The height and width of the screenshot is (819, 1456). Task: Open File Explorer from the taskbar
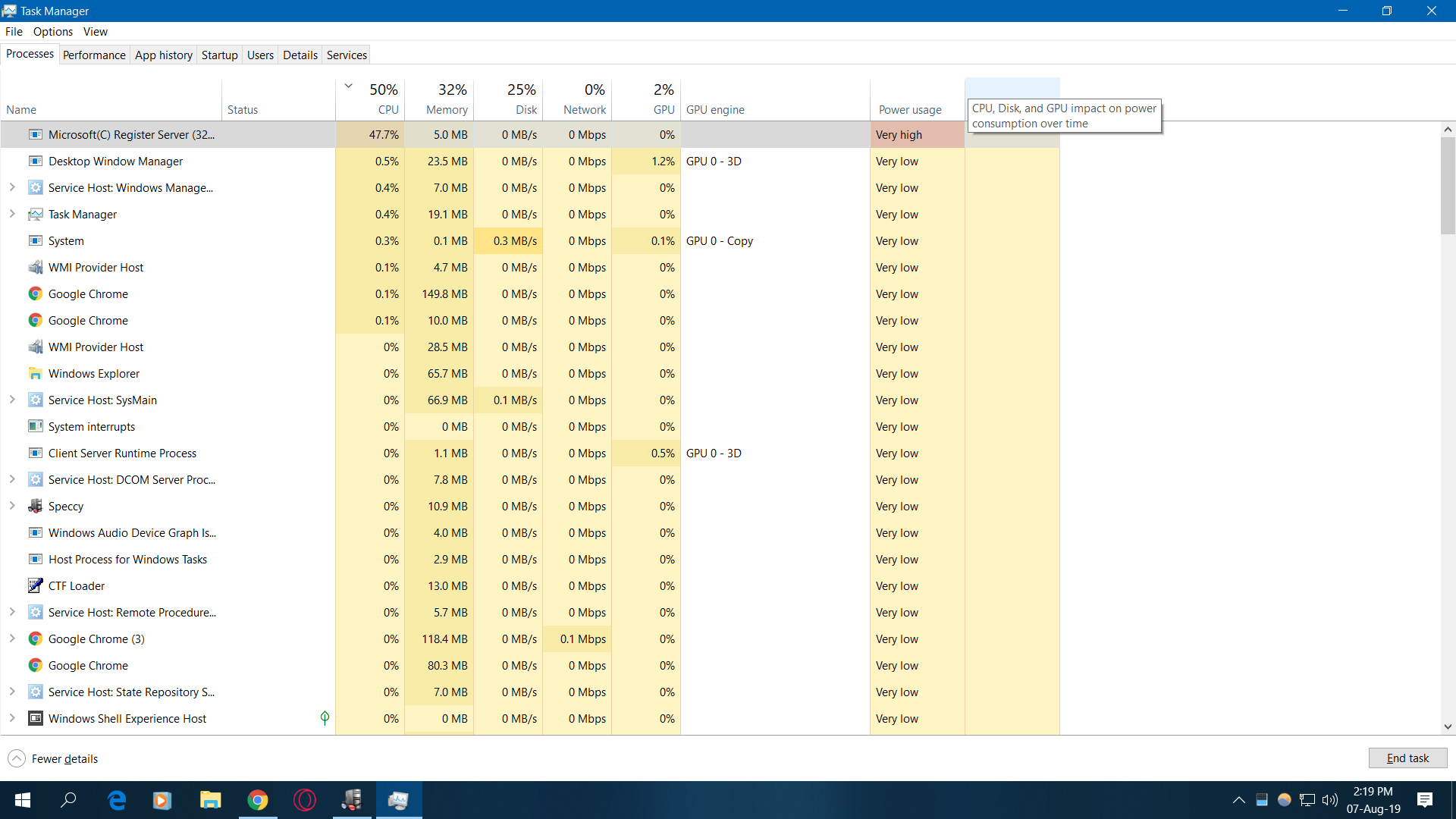[210, 800]
